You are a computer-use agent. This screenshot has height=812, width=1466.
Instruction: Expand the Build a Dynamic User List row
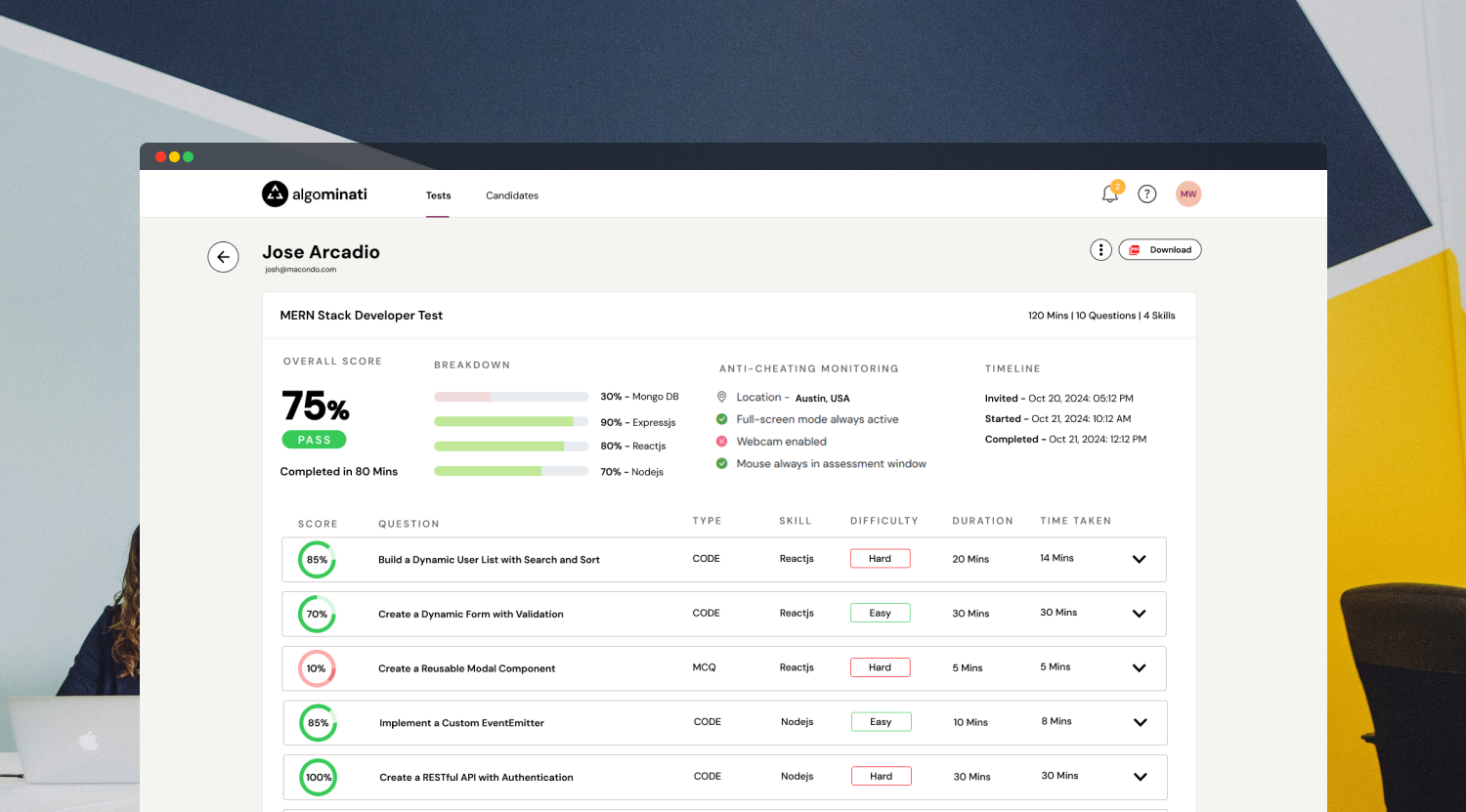coord(1139,560)
